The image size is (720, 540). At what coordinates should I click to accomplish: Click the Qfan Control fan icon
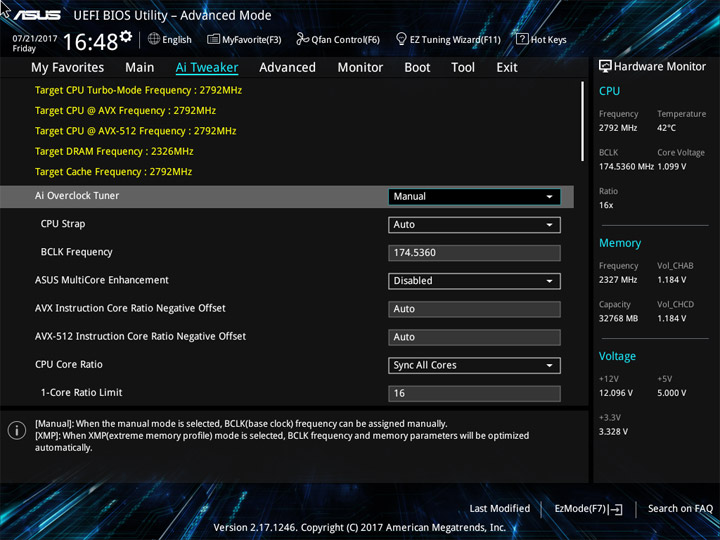point(302,39)
